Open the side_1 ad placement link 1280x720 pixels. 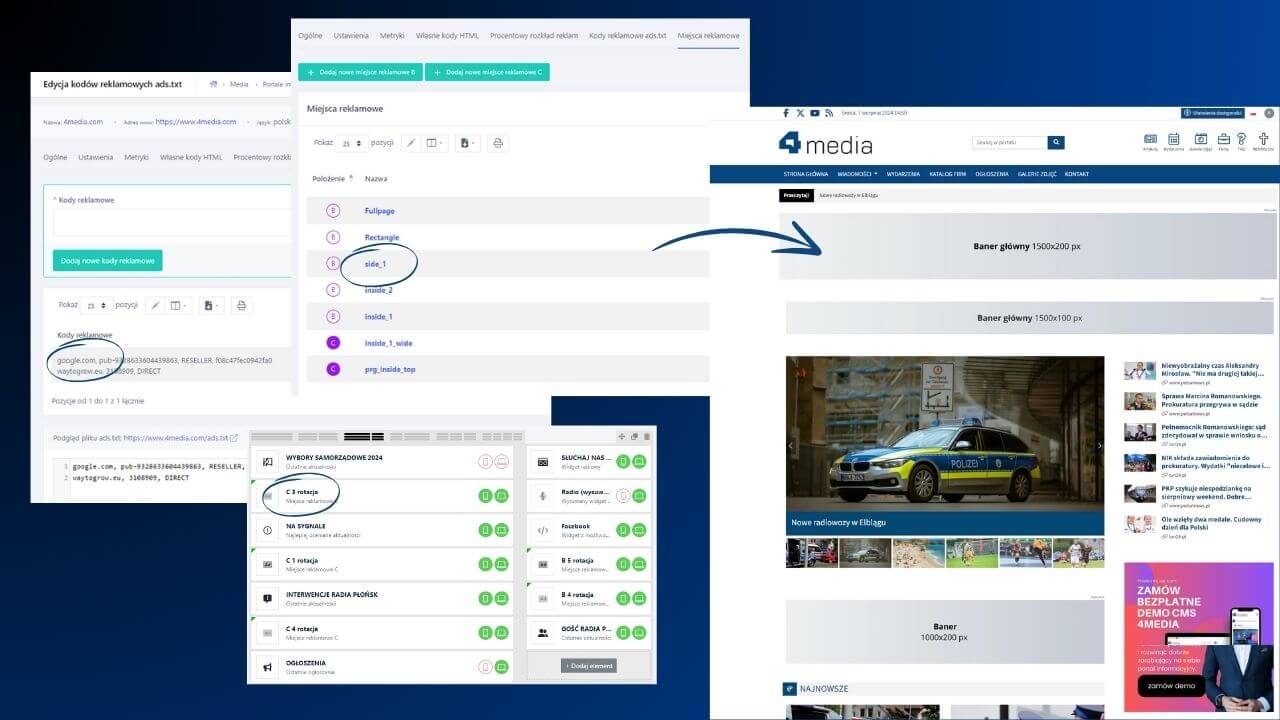click(x=375, y=264)
